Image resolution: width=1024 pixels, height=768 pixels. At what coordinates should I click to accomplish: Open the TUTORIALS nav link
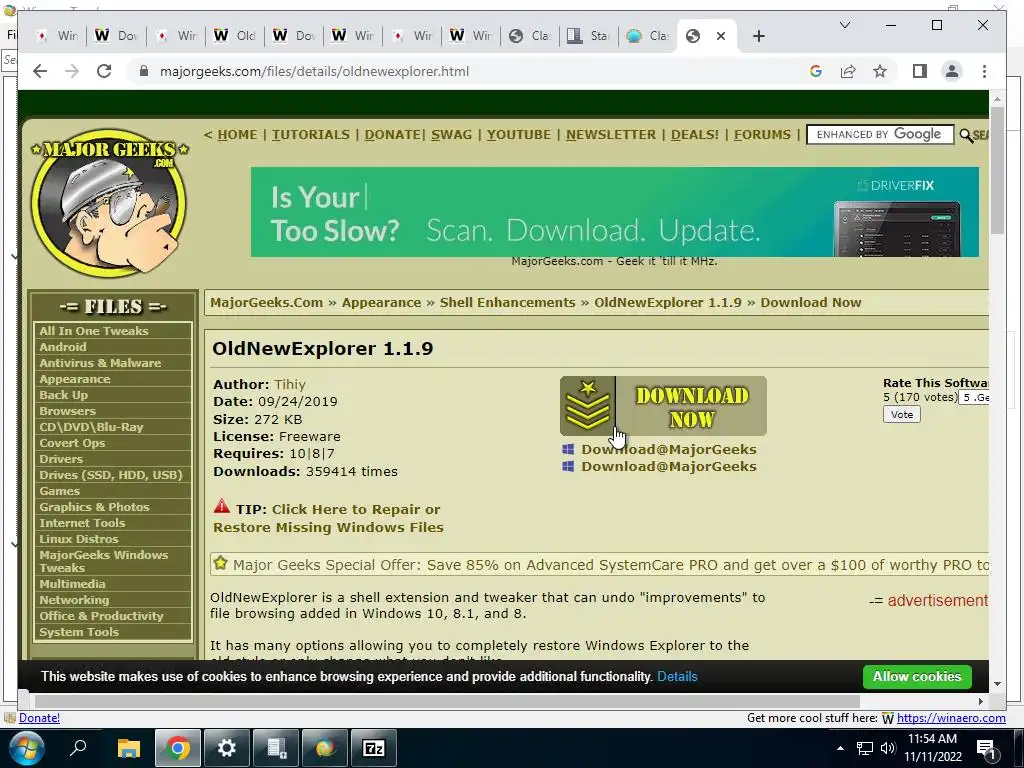(x=311, y=135)
